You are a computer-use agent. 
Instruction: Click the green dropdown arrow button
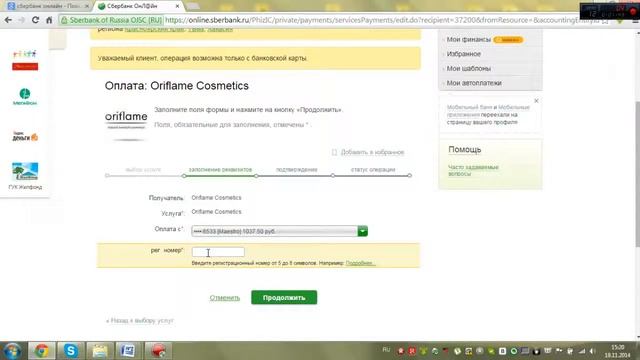[362, 231]
